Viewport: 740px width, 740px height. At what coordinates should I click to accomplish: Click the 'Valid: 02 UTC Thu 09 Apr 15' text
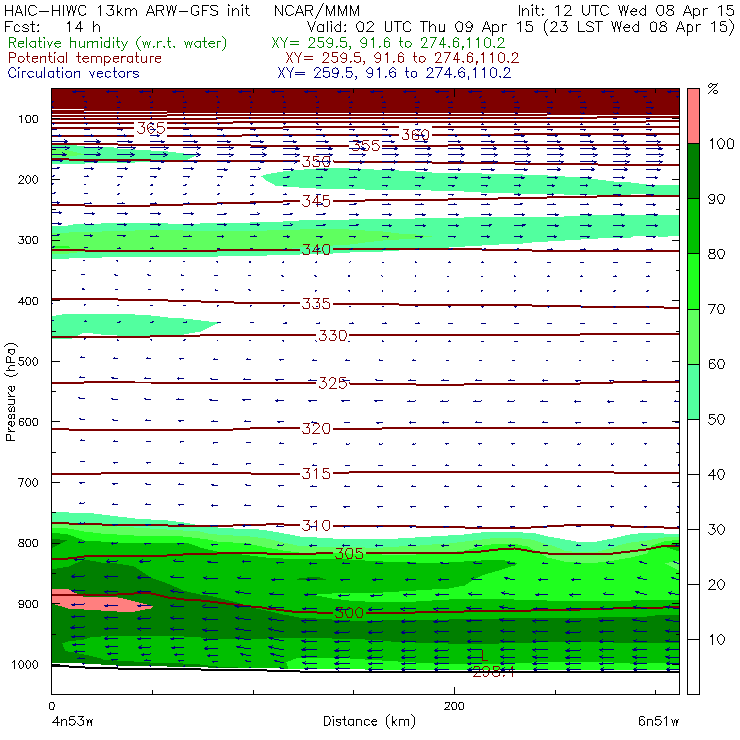click(420, 27)
